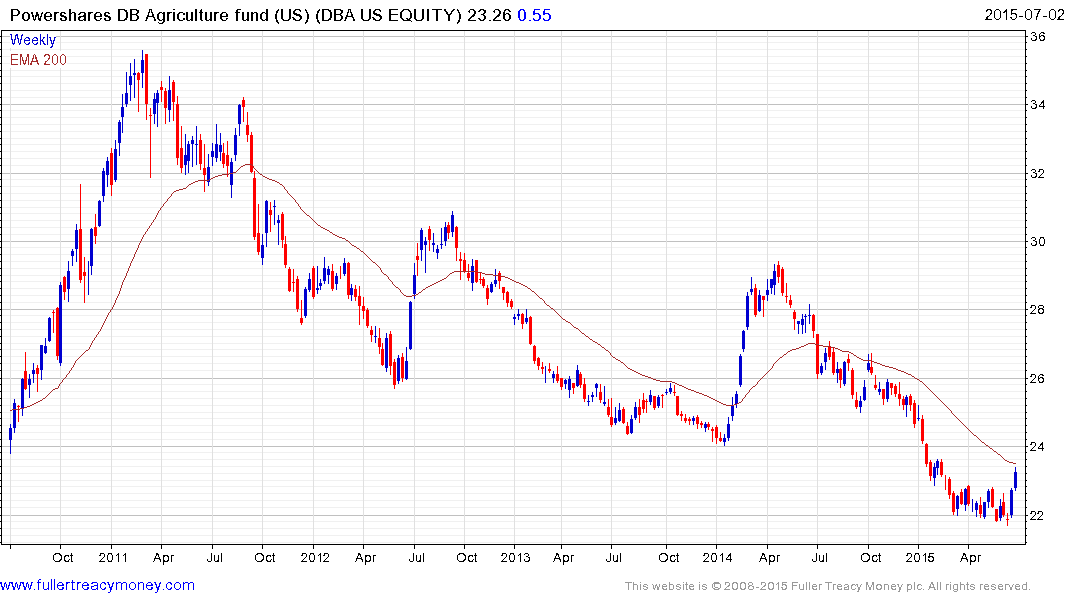Image resolution: width=1075 pixels, height=600 pixels.
Task: Click the date 2015-07-02
Action: [x=1024, y=14]
